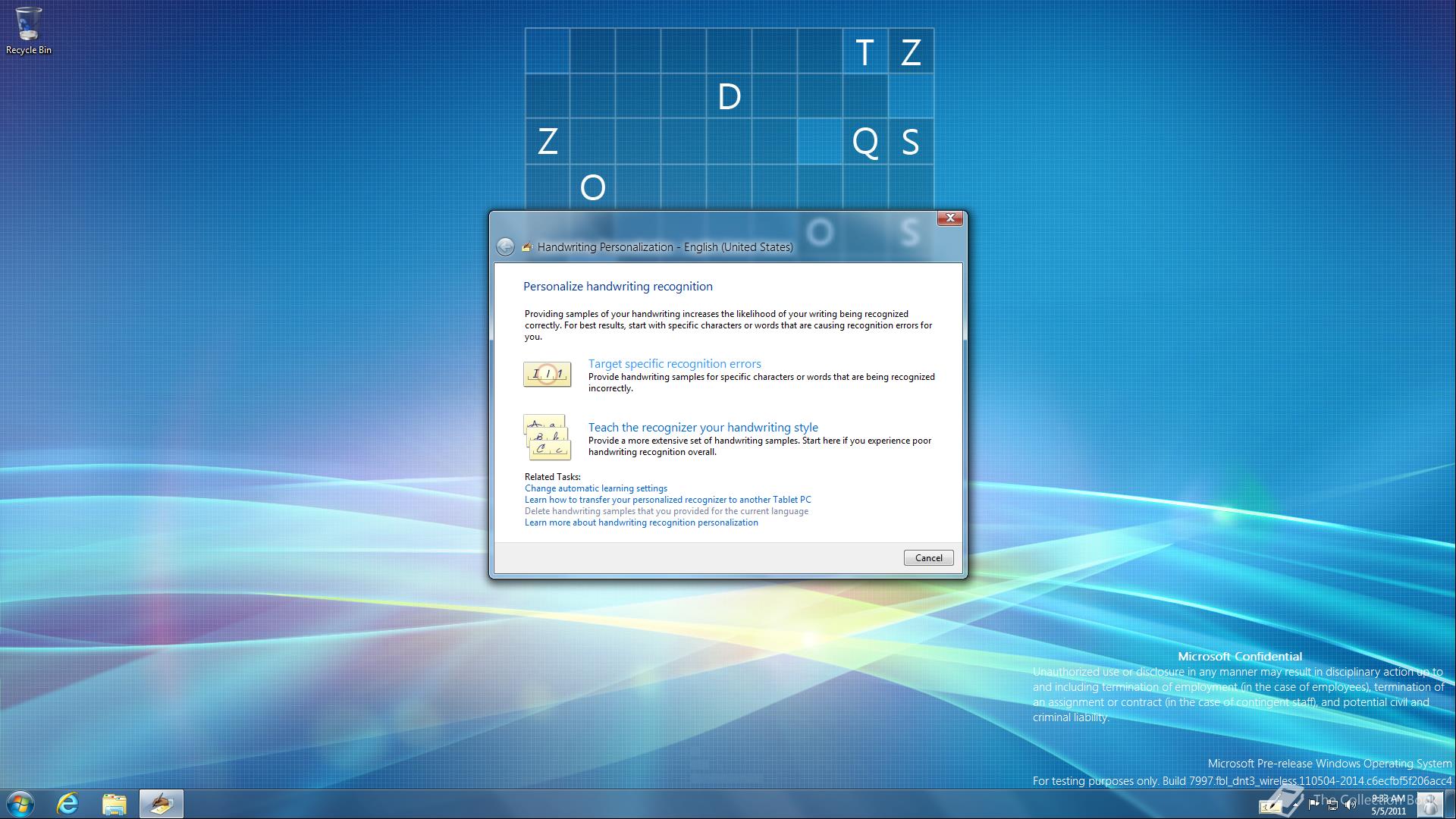Click Delete handwriting samples for current language
Screen dimensions: 1456x819
[x=666, y=511]
